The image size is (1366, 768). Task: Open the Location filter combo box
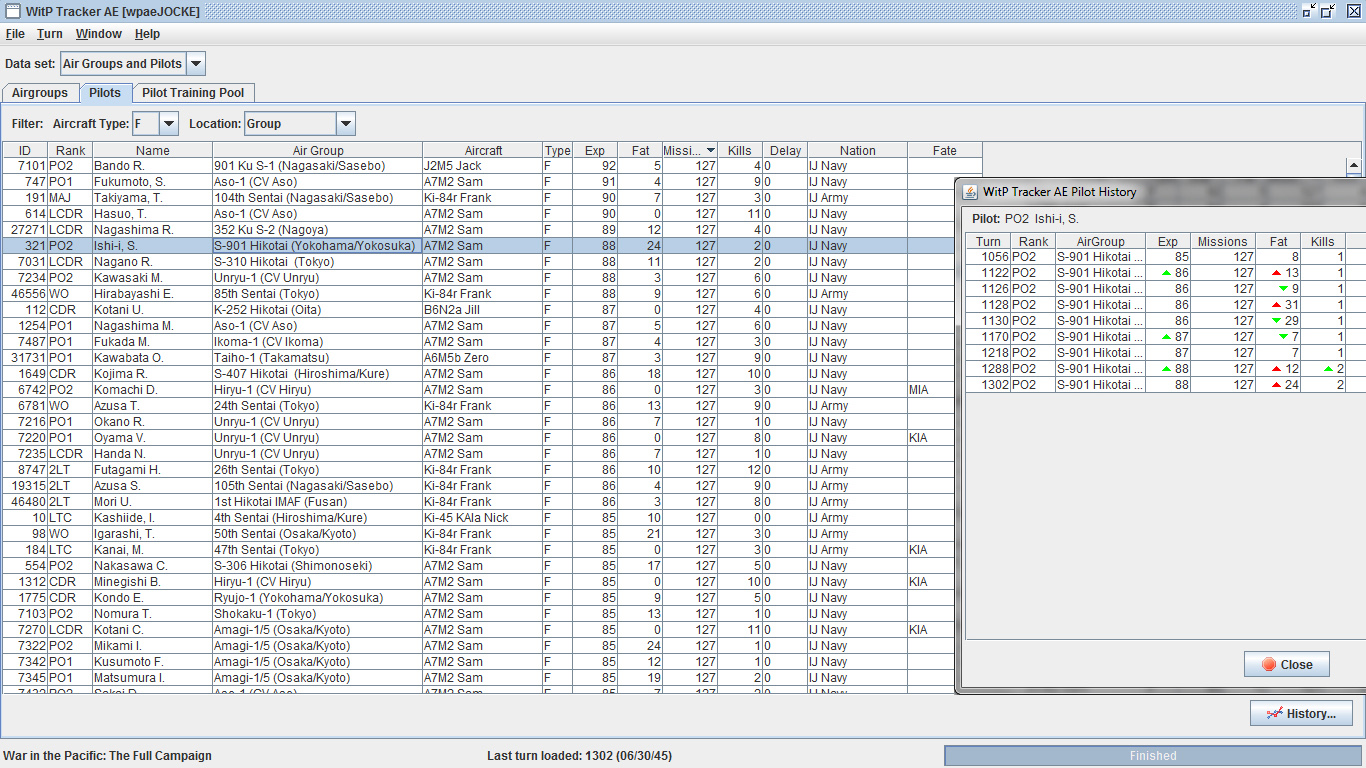click(x=345, y=124)
